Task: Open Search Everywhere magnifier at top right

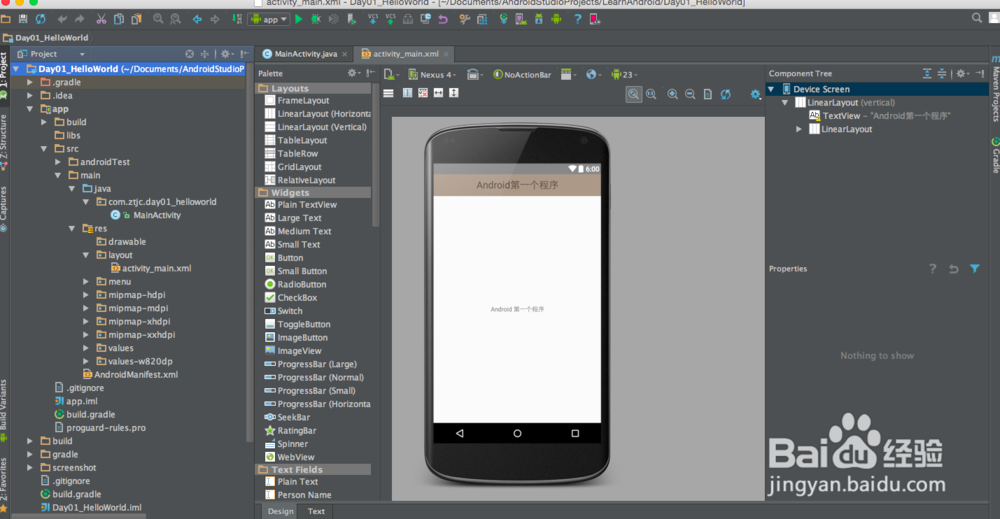Action: coord(976,18)
